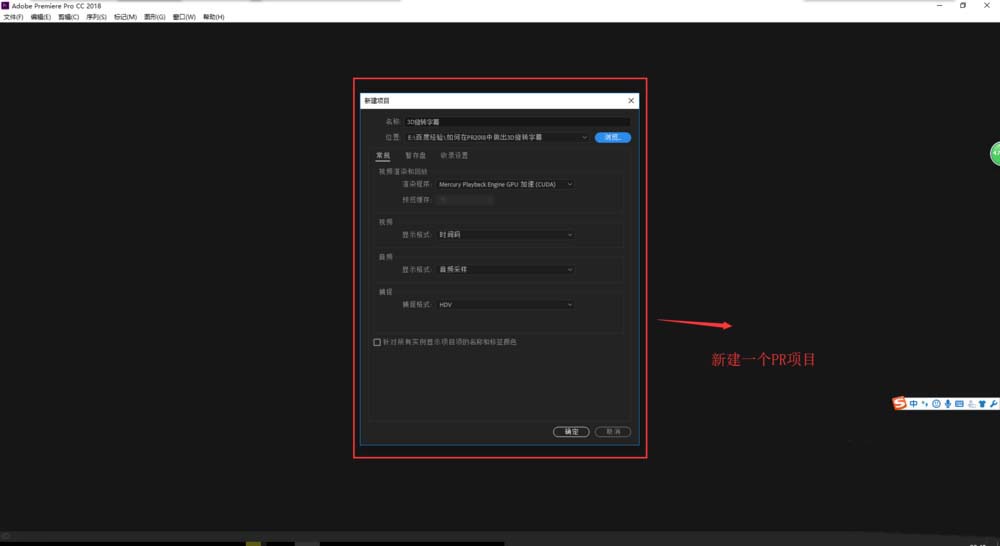Click the Sogou S logo icon
Screen dimensions: 1000x546
pyautogui.click(x=899, y=403)
